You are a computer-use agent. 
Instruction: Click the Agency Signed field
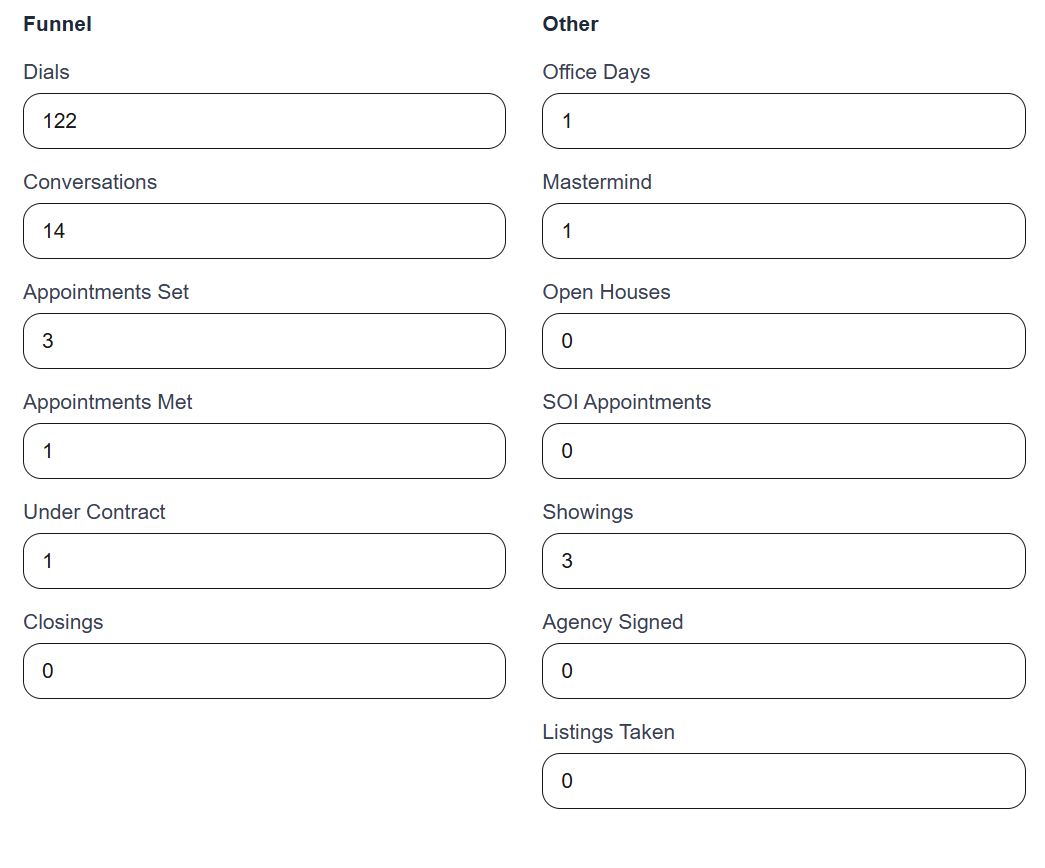click(x=784, y=671)
